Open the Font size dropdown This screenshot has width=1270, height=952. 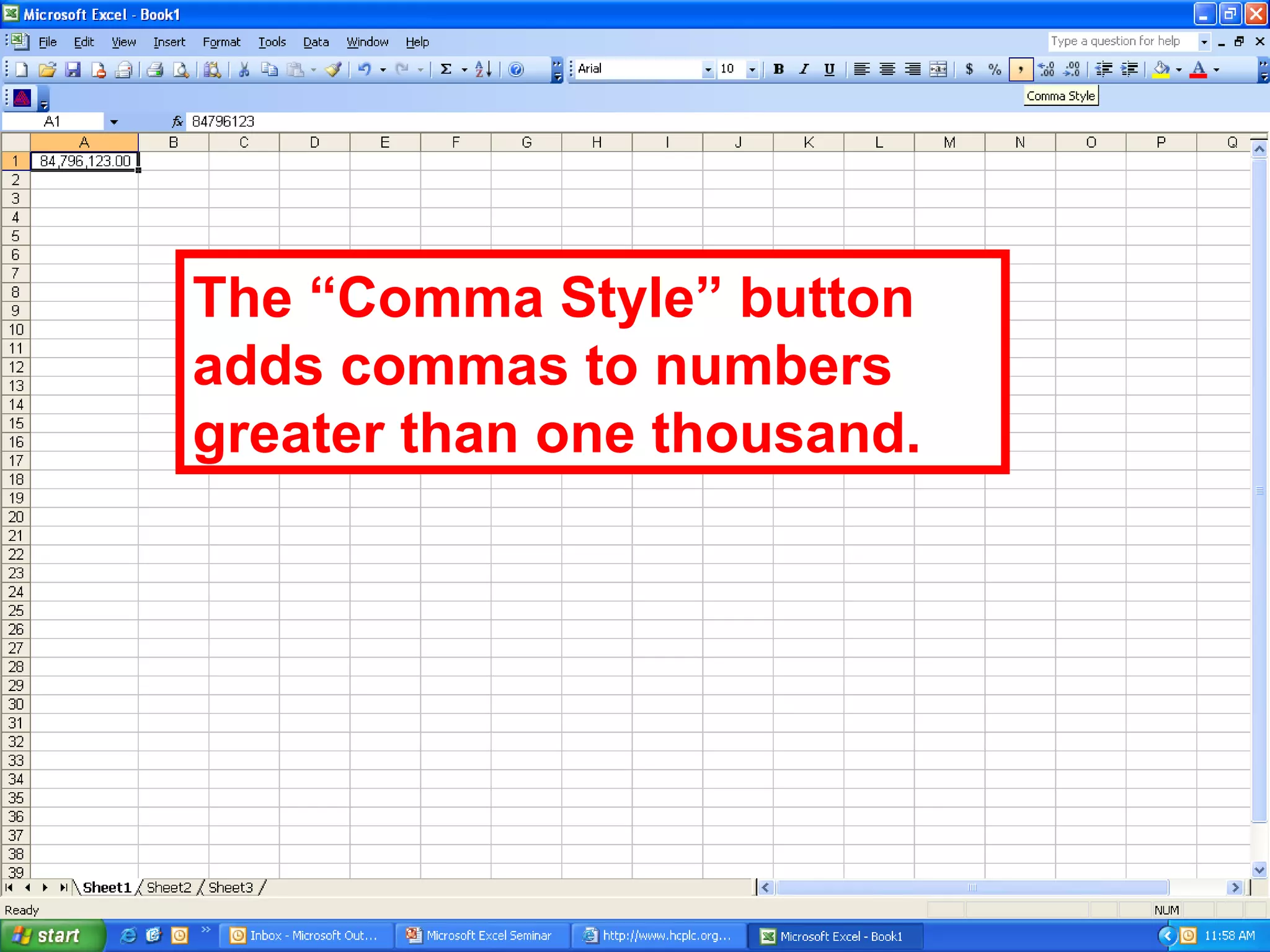(x=752, y=69)
